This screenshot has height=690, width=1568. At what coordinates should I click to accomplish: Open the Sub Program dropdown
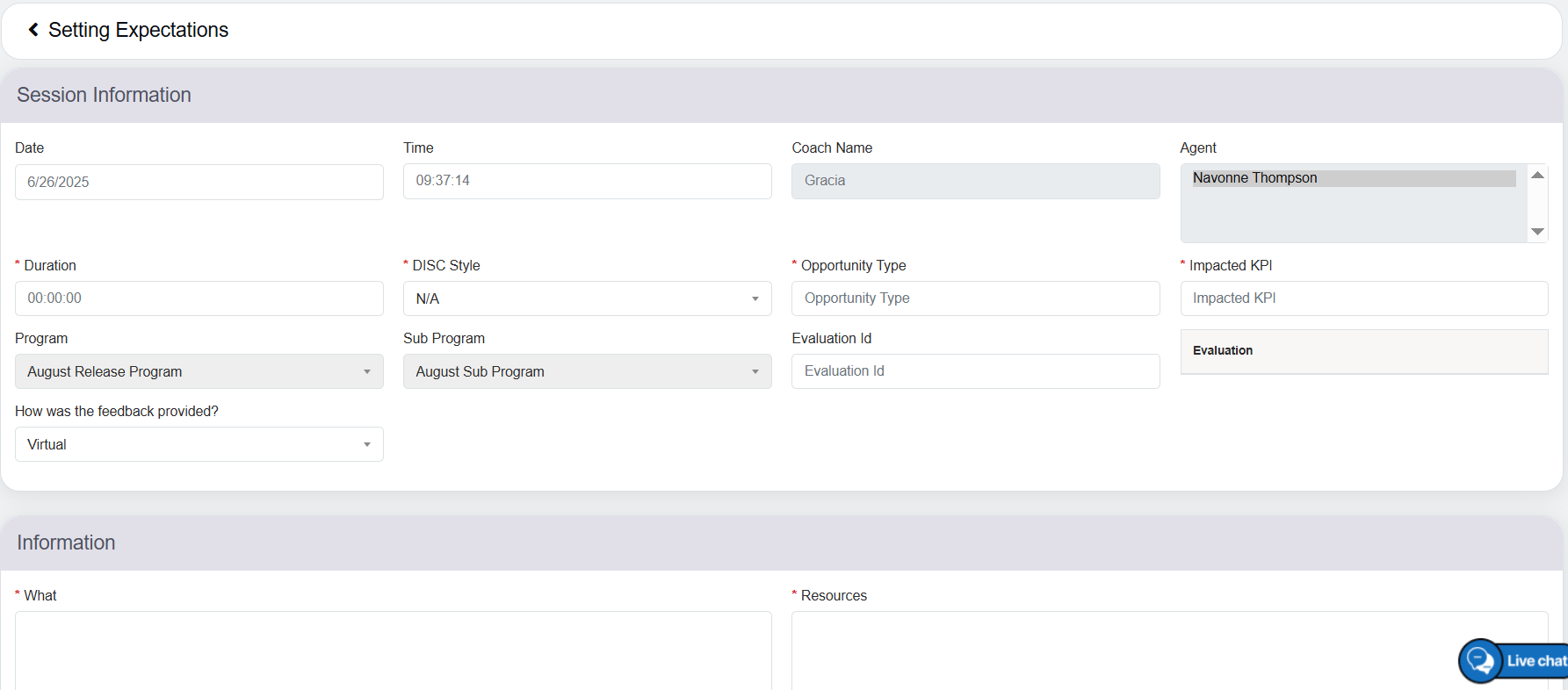point(587,371)
